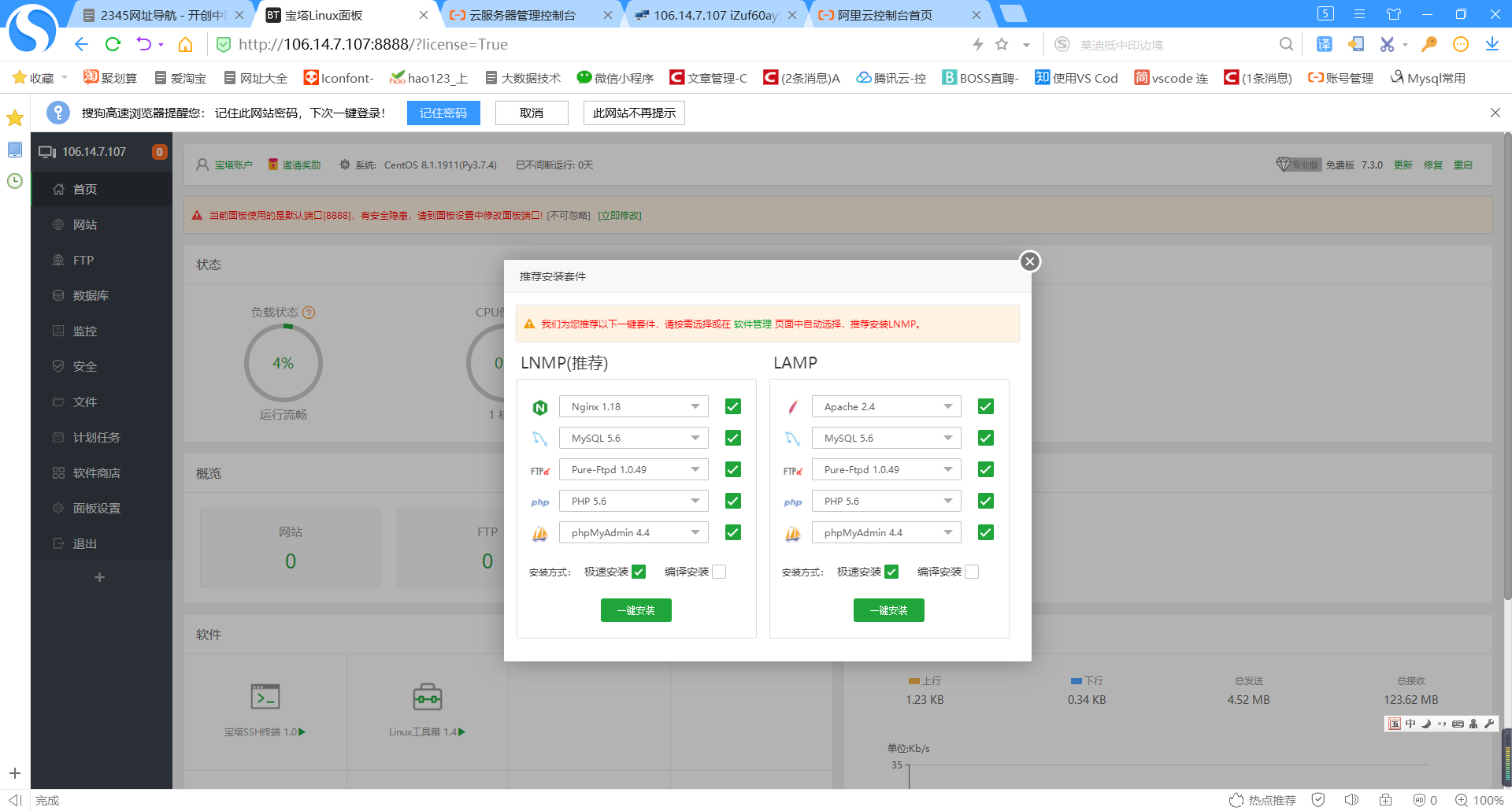
Task: Uncheck PHP 5.6 in LNMP
Action: point(733,501)
